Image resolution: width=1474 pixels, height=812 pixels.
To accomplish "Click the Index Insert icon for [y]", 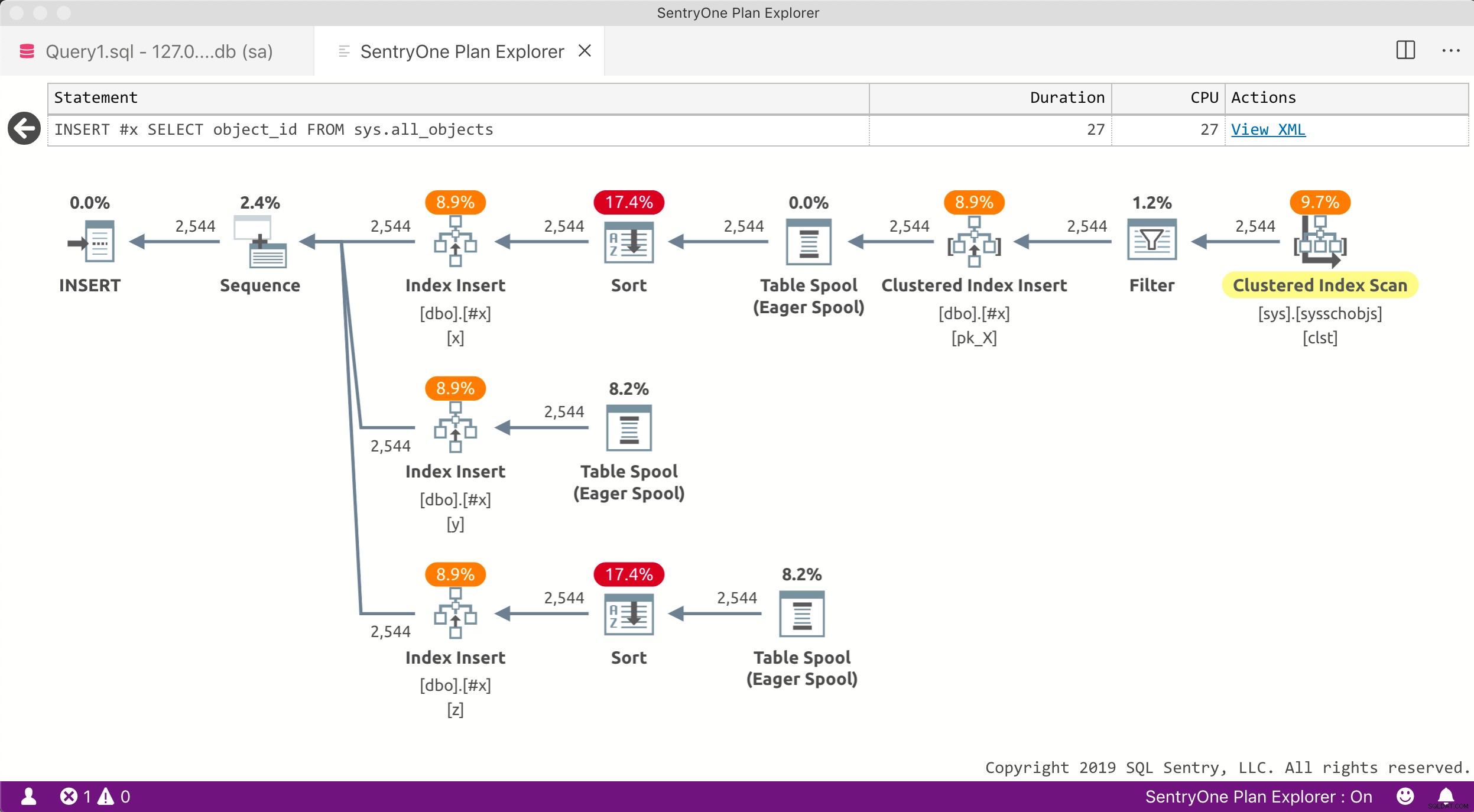I will (455, 427).
